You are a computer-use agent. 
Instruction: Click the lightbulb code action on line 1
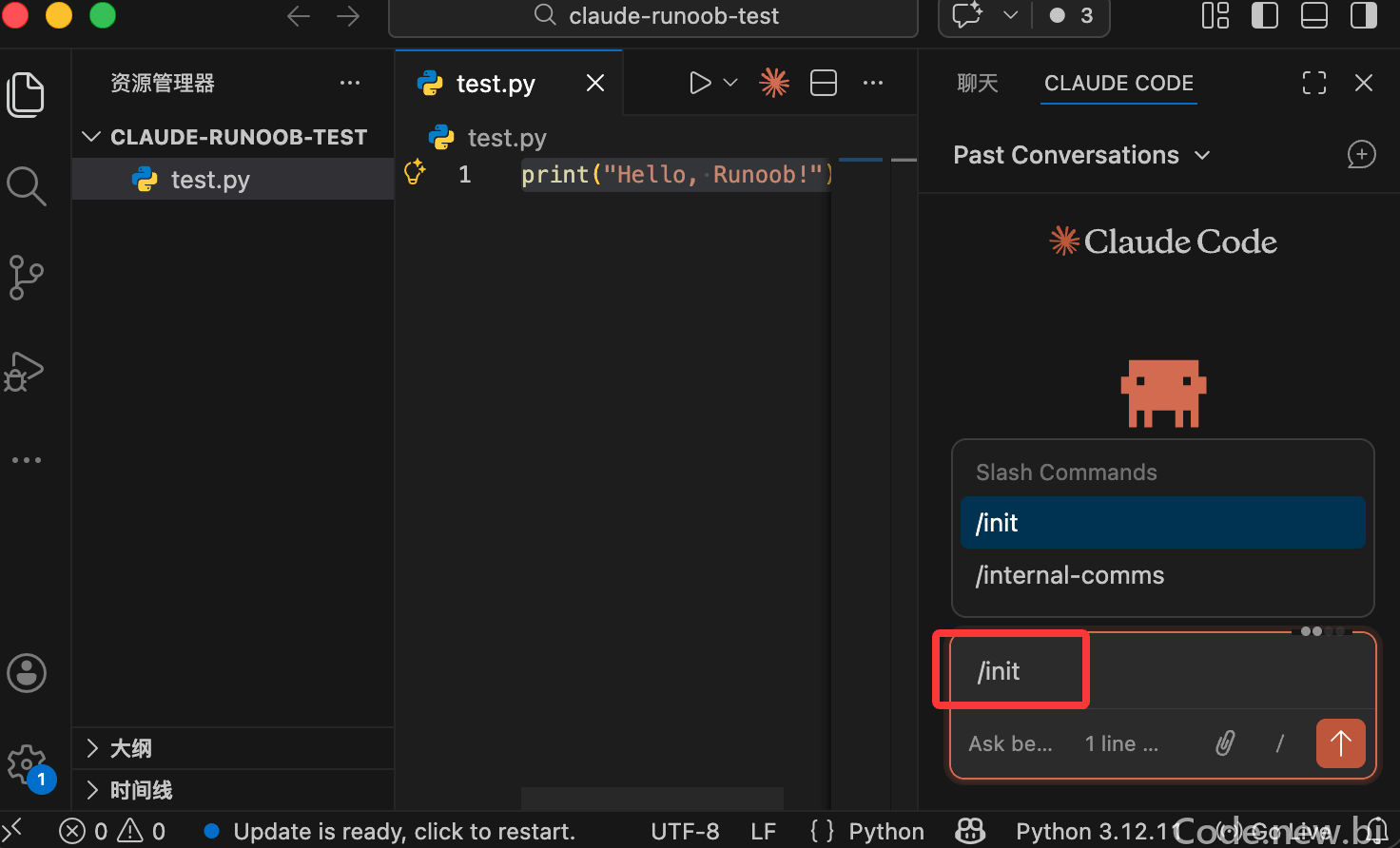coord(415,172)
